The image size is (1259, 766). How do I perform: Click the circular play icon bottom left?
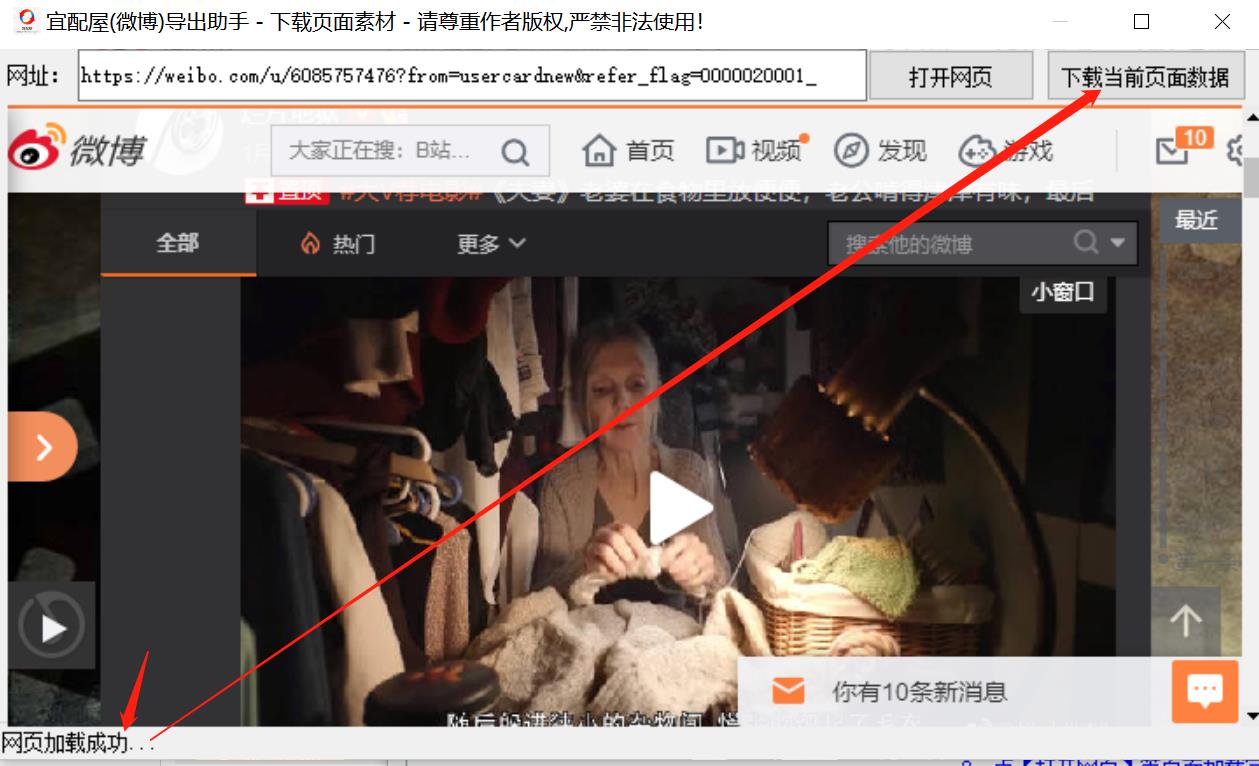click(x=52, y=626)
